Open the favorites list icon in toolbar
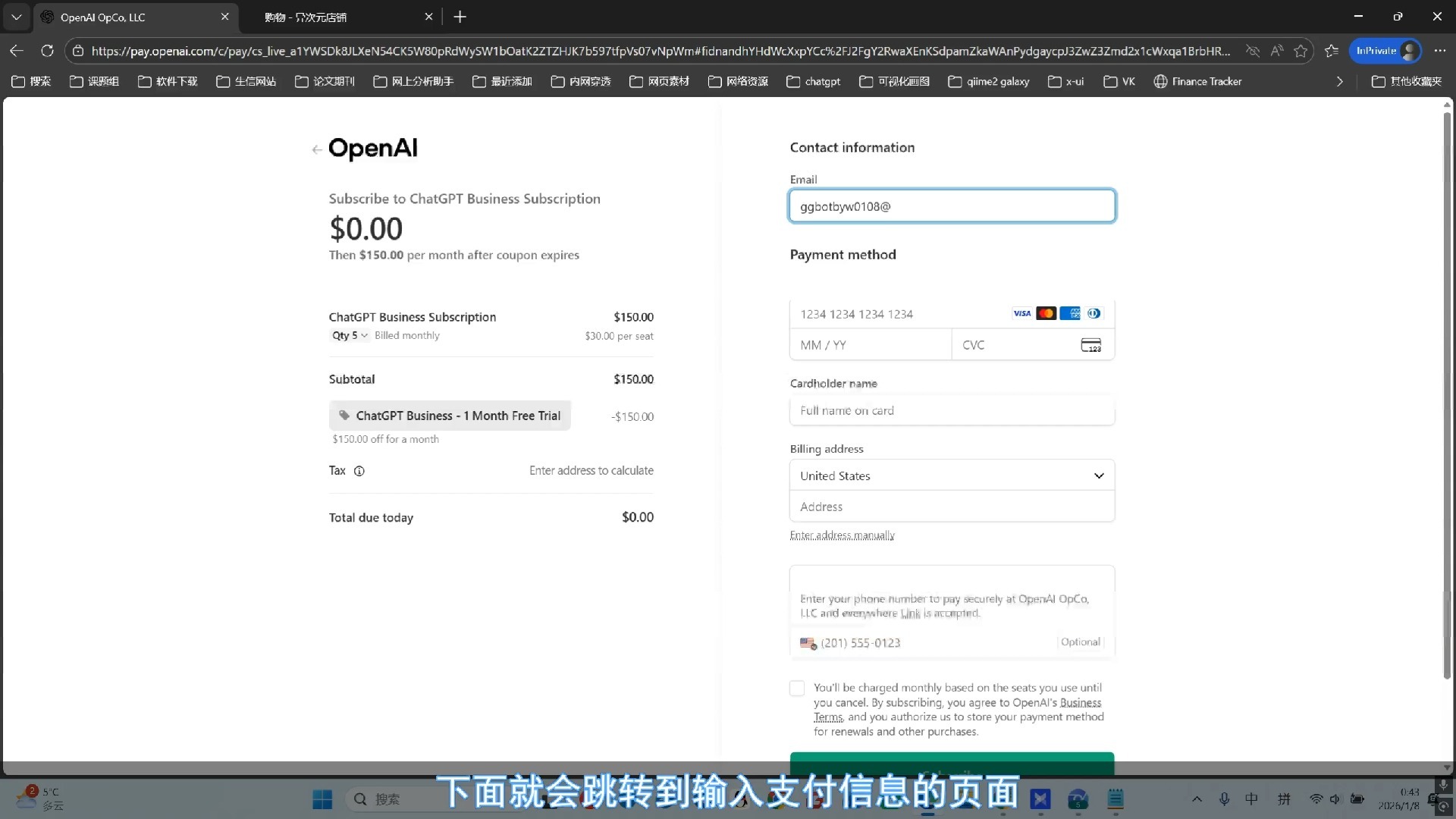Screen dimensions: 1456x819 click(1332, 51)
